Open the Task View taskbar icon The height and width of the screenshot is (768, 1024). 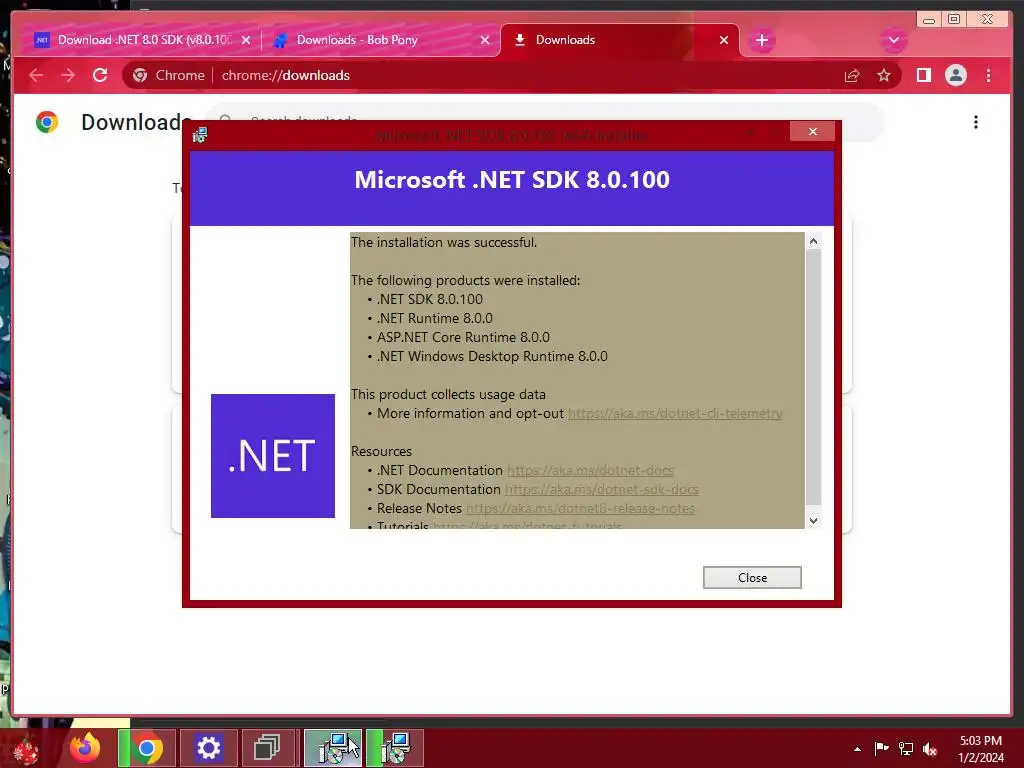(266, 748)
